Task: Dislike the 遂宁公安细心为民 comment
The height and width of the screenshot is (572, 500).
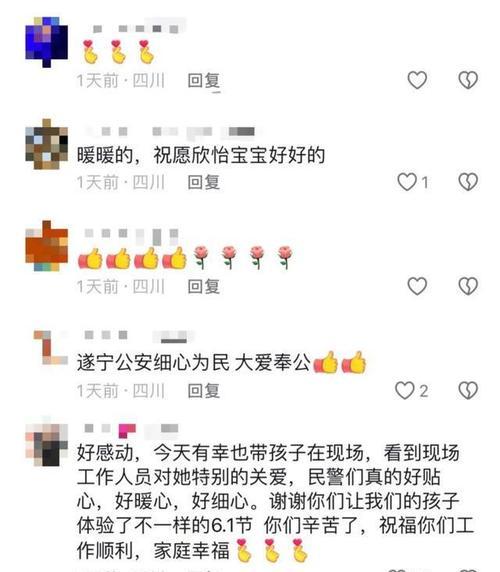Action: coord(468,390)
